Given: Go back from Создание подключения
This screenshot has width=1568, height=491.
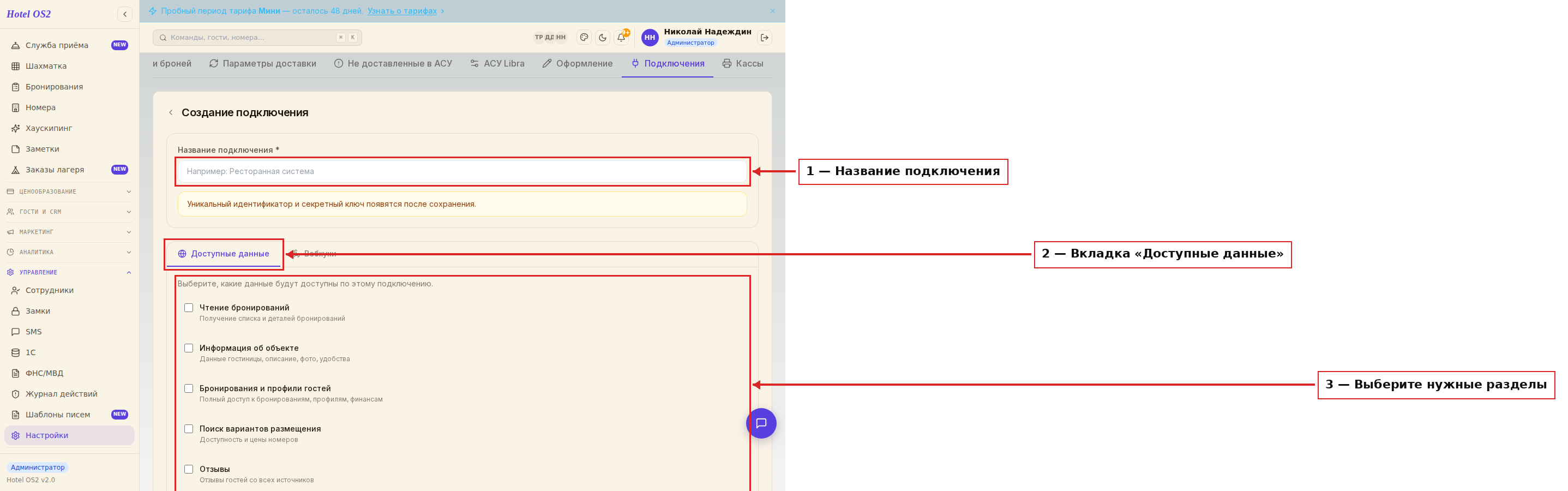Looking at the screenshot, I should pyautogui.click(x=171, y=112).
